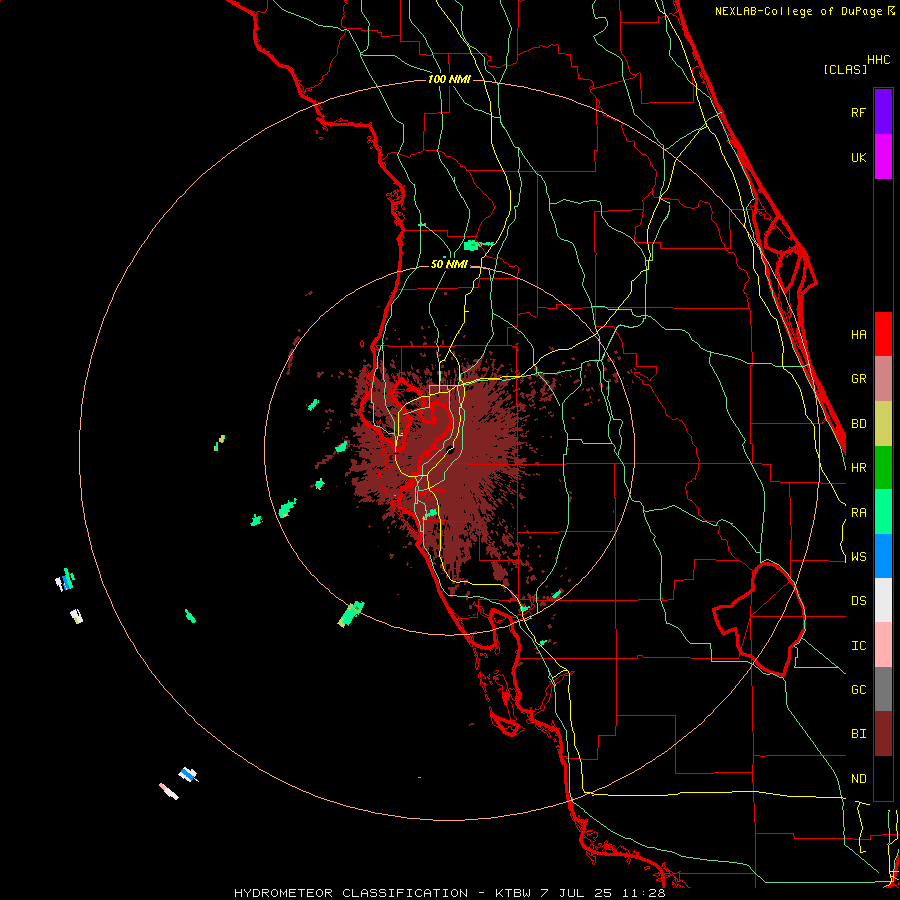This screenshot has width=900, height=900.
Task: Select the BD legend label
Action: (x=858, y=424)
